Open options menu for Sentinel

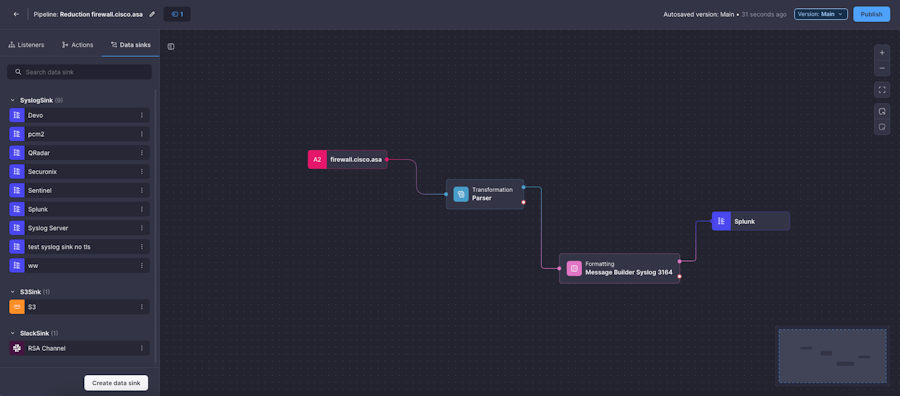point(142,191)
